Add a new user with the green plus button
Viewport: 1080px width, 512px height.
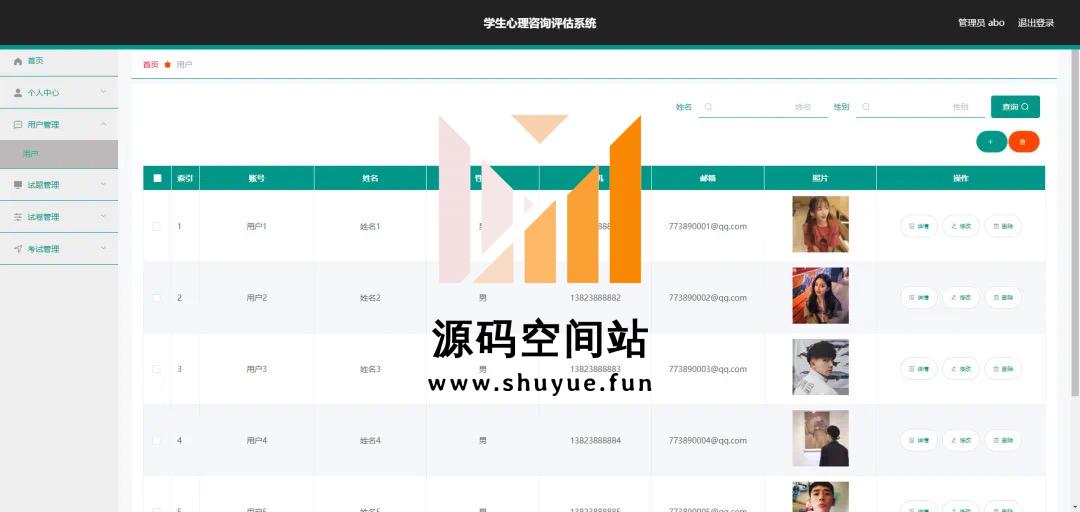[991, 142]
